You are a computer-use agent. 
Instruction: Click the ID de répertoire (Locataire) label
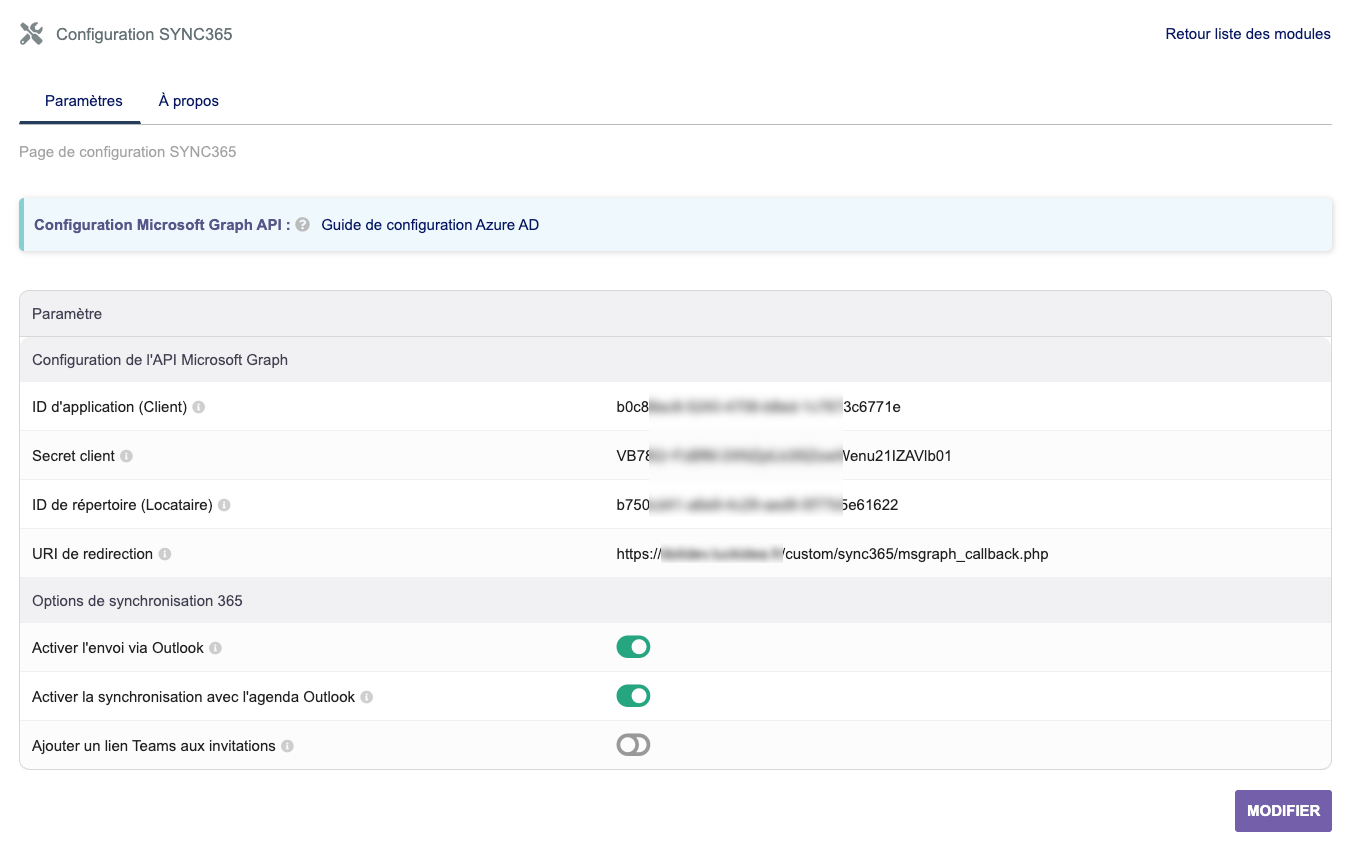[x=123, y=505]
